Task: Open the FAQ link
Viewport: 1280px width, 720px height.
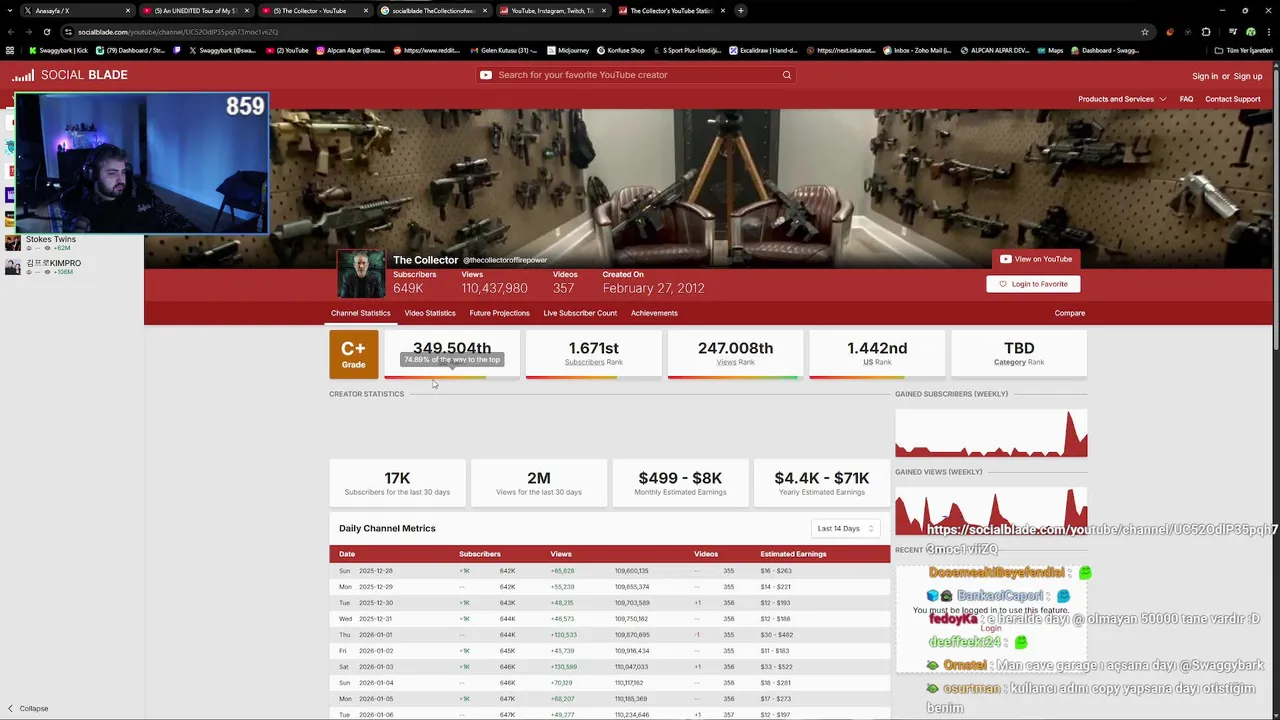Action: click(1186, 99)
